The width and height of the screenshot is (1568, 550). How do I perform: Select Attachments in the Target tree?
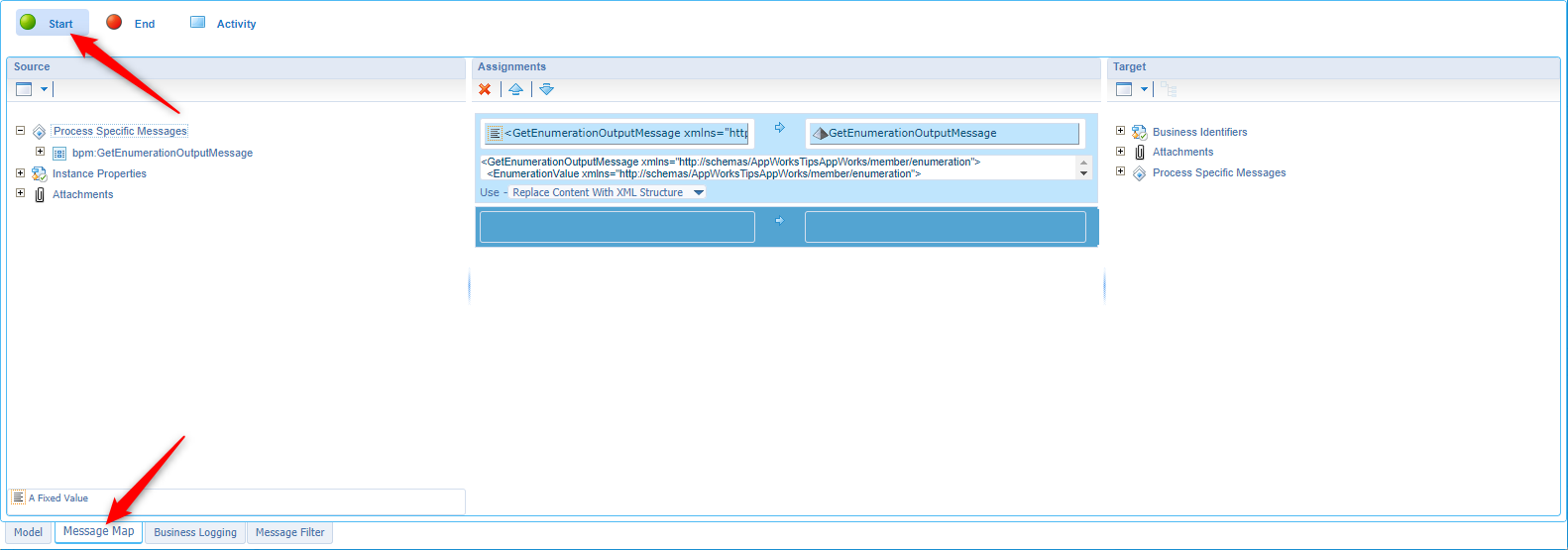1182,152
